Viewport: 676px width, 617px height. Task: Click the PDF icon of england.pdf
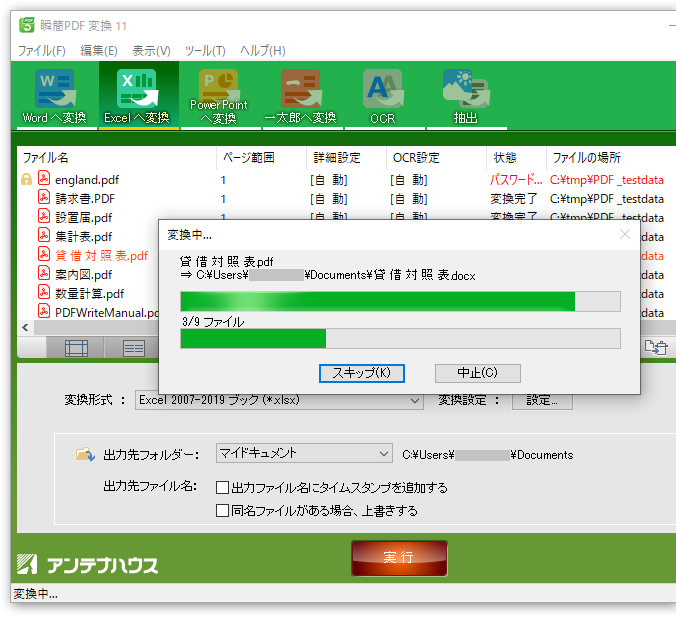click(x=44, y=178)
